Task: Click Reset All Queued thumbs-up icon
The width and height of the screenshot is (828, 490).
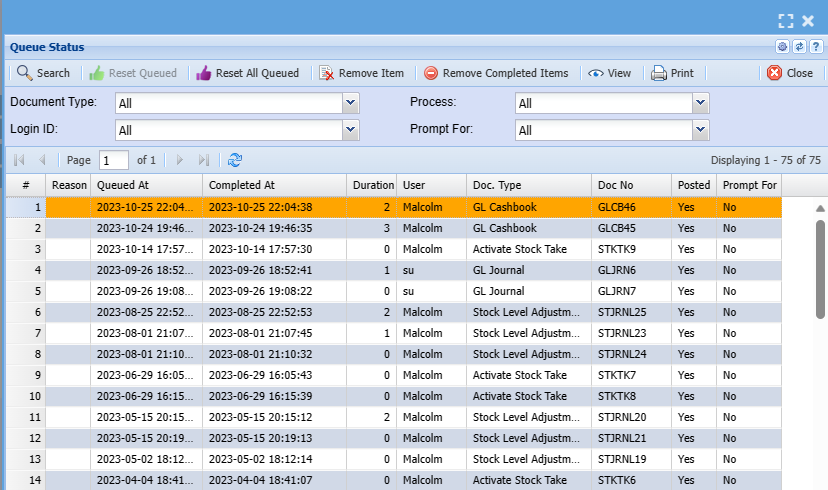Action: 204,73
